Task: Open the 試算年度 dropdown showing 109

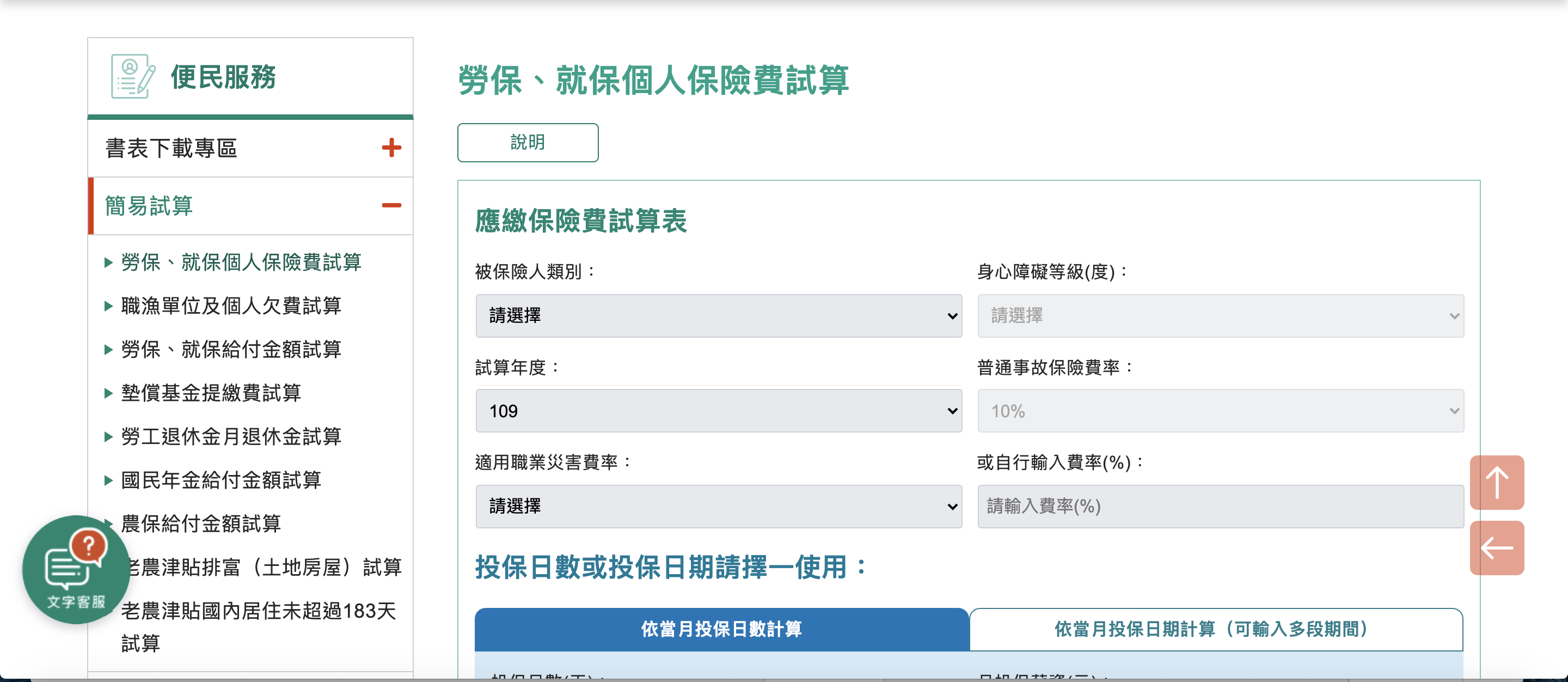Action: point(718,411)
